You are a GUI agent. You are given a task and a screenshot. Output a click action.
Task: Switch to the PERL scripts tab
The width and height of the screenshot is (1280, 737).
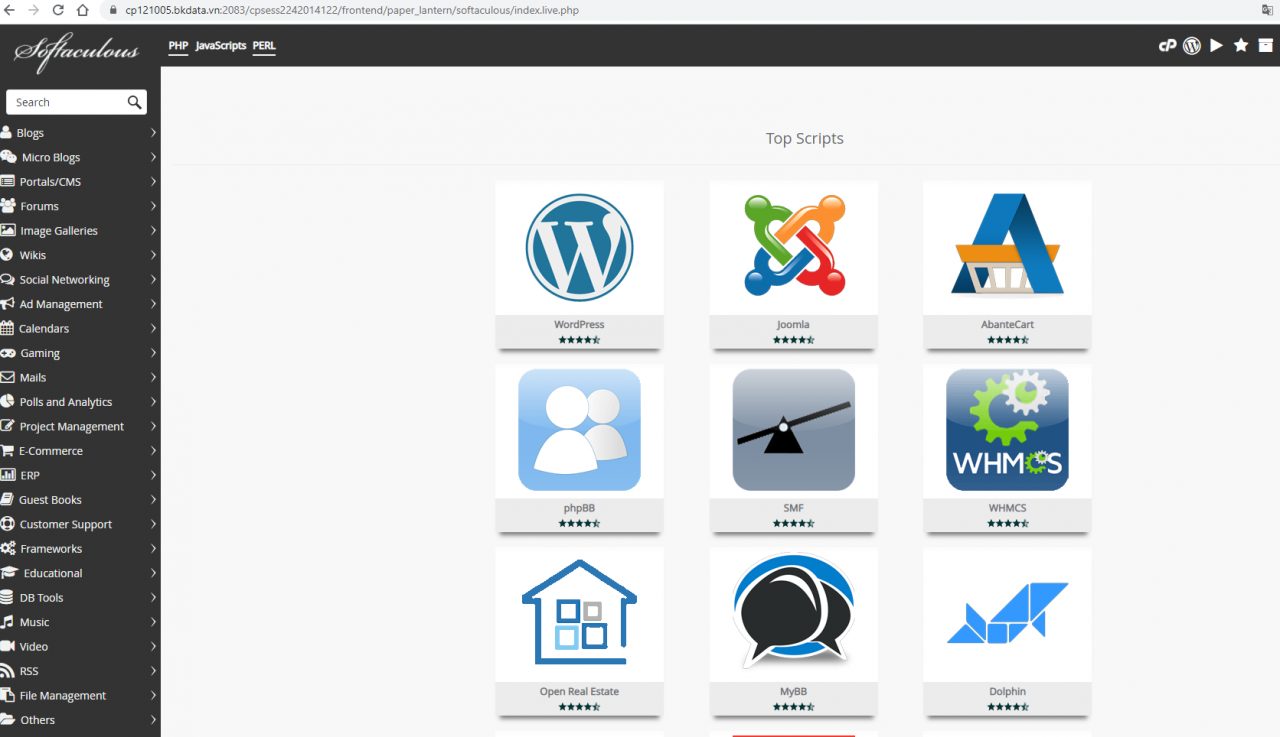pos(264,46)
